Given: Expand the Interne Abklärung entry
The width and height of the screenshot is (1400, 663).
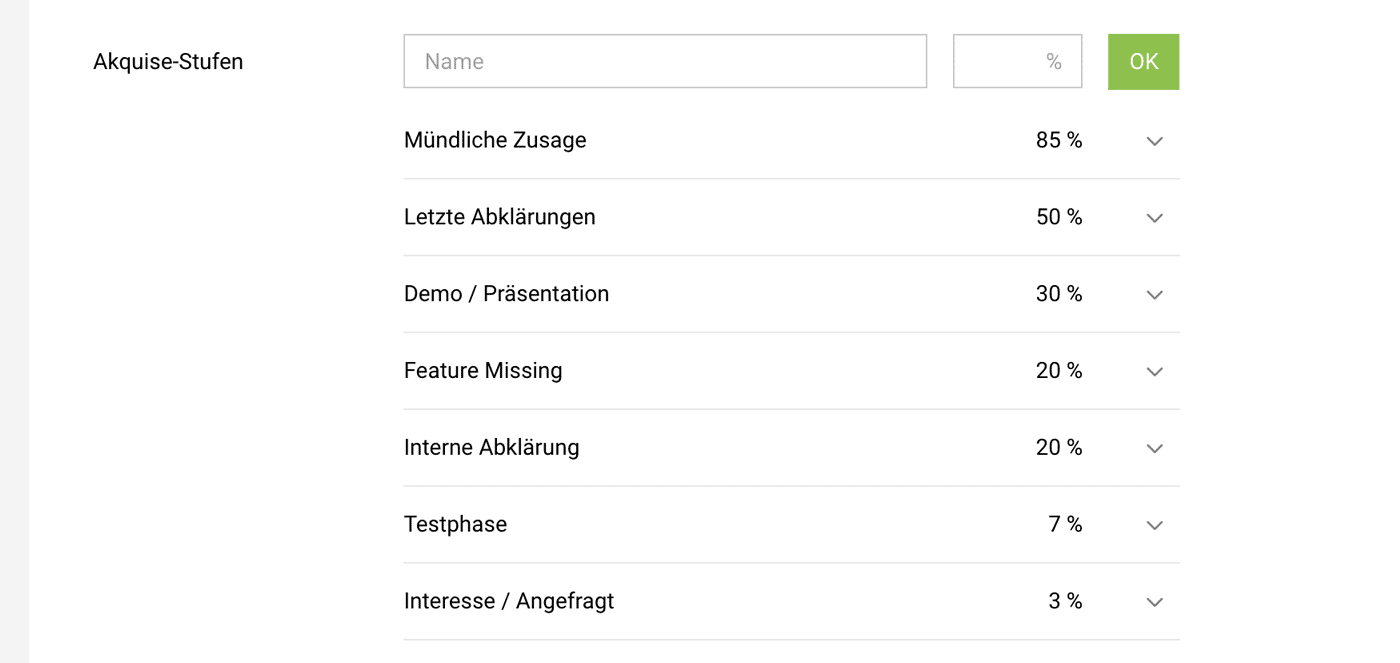Looking at the screenshot, I should (1154, 448).
